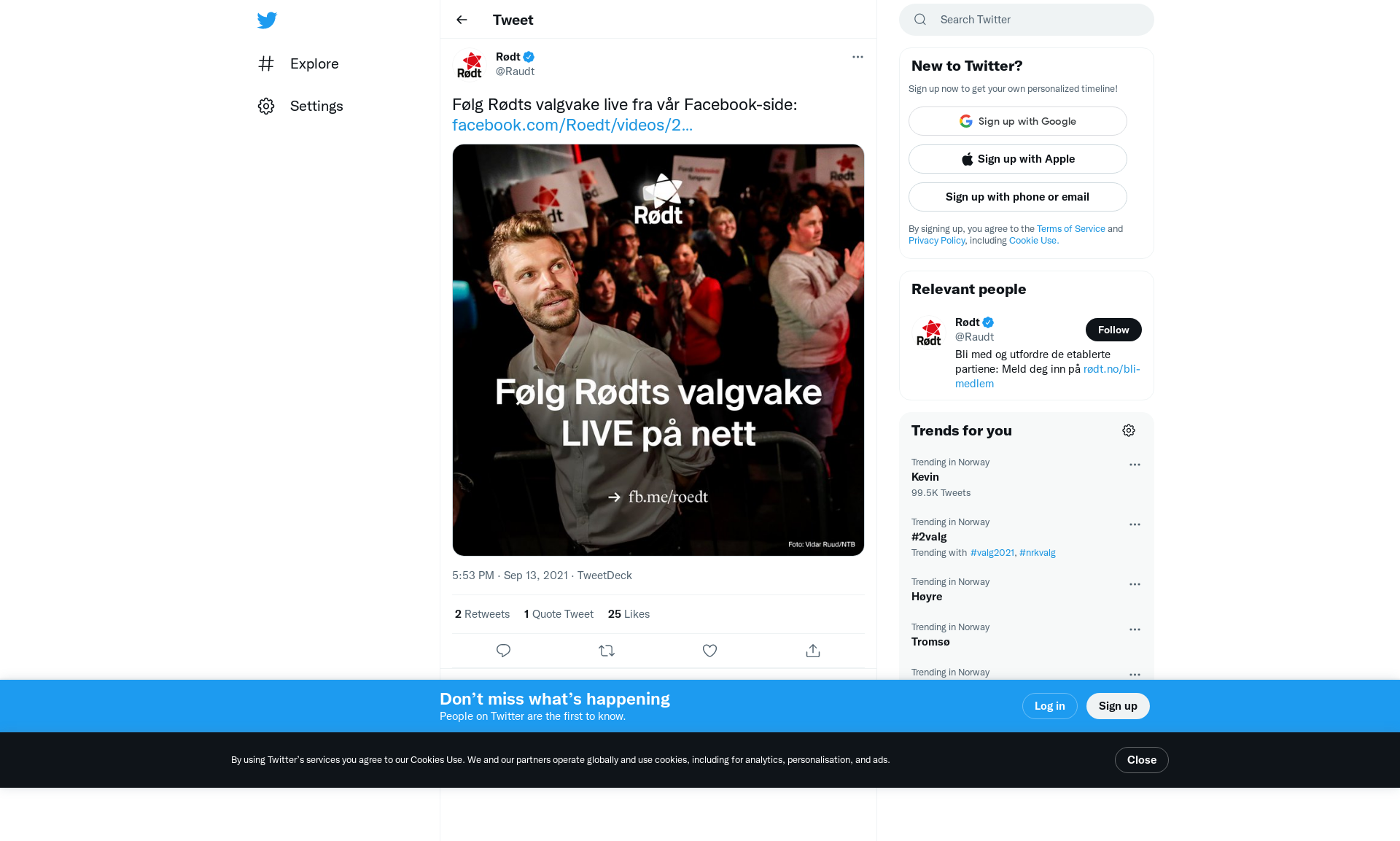1400x841 pixels.
Task: Open Rødt profile avatar in tweet
Action: click(x=470, y=64)
